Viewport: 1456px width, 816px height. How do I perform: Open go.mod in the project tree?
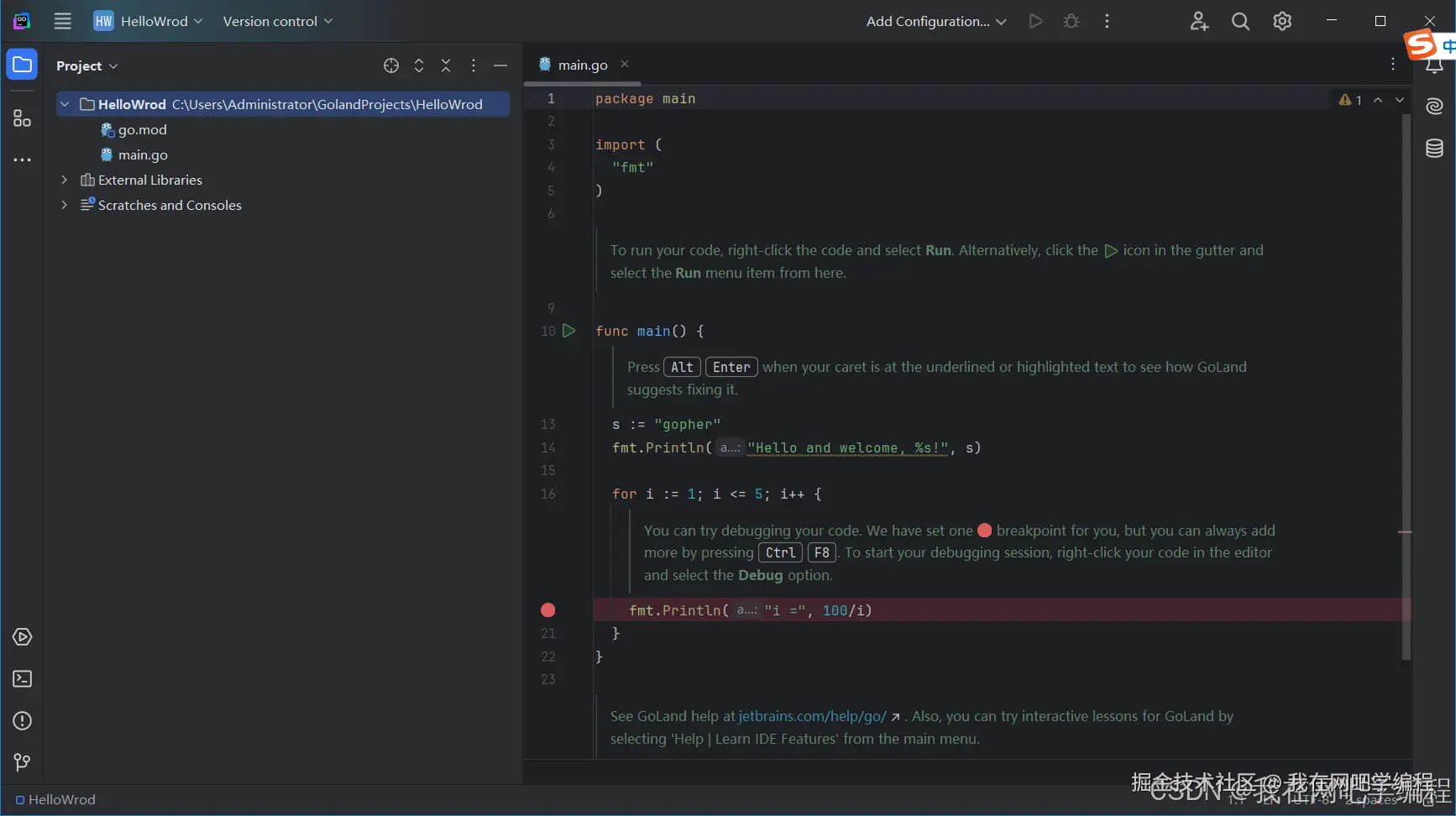pyautogui.click(x=142, y=129)
